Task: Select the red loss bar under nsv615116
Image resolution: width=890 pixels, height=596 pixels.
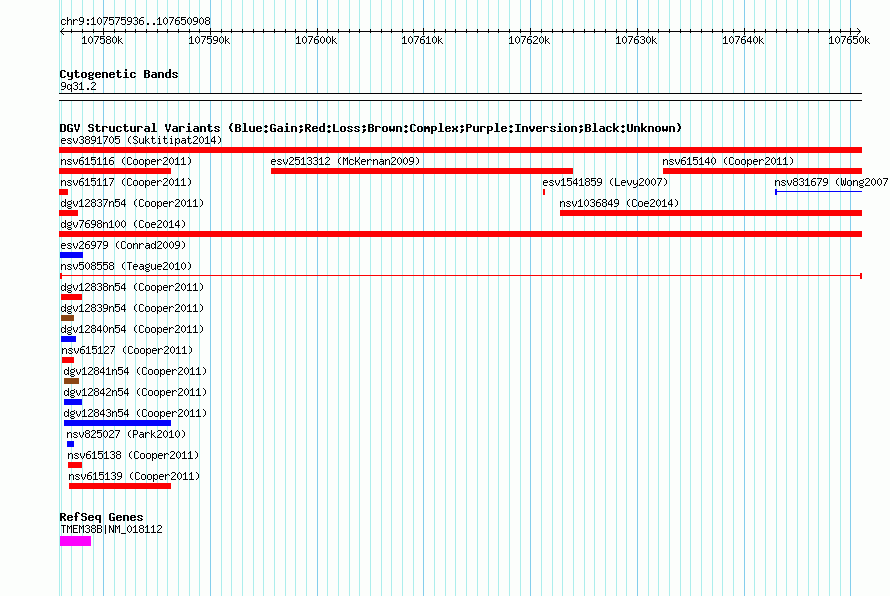Action: click(115, 171)
